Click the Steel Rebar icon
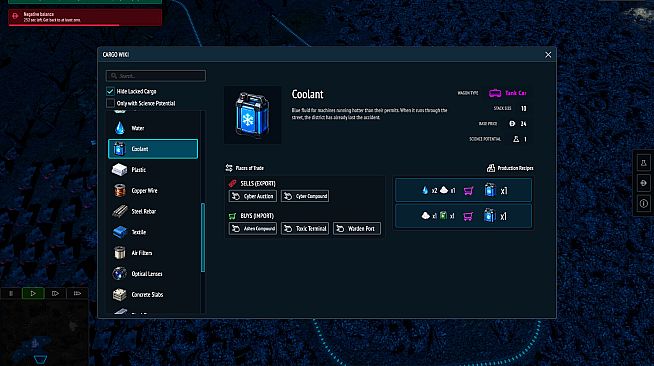The height and width of the screenshot is (366, 654). pyautogui.click(x=120, y=211)
